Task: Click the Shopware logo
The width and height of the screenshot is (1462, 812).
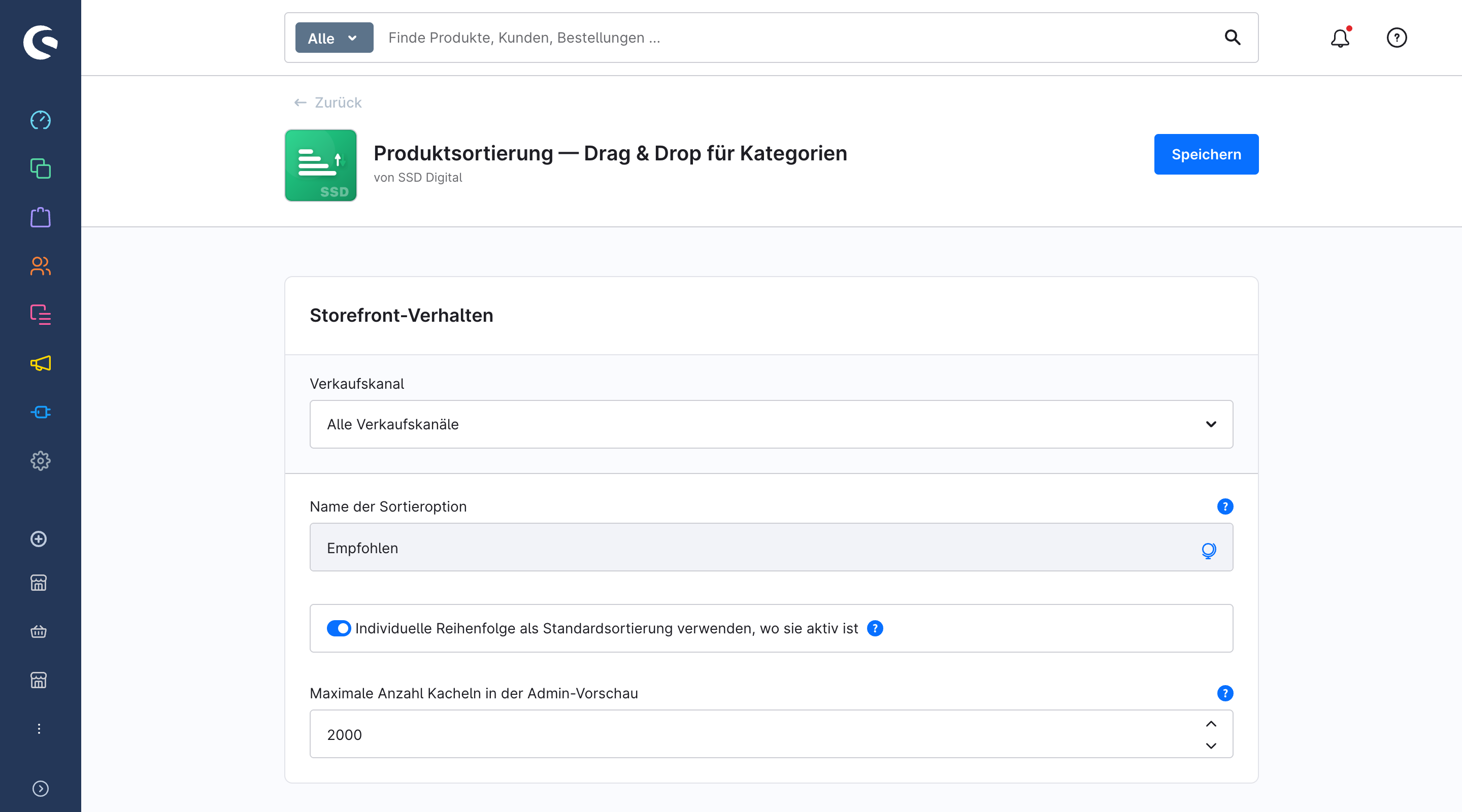Action: [x=40, y=42]
